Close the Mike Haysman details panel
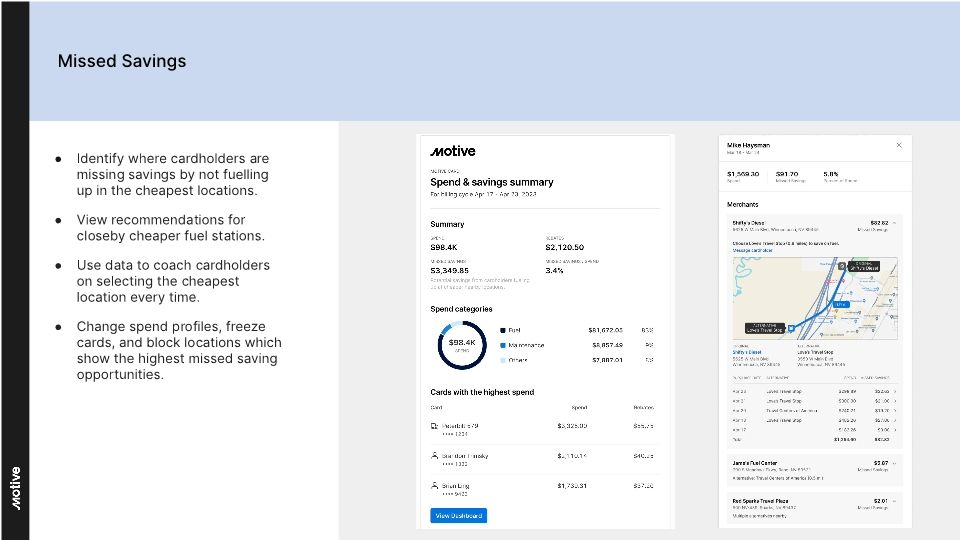The height and width of the screenshot is (540, 960). tap(899, 145)
